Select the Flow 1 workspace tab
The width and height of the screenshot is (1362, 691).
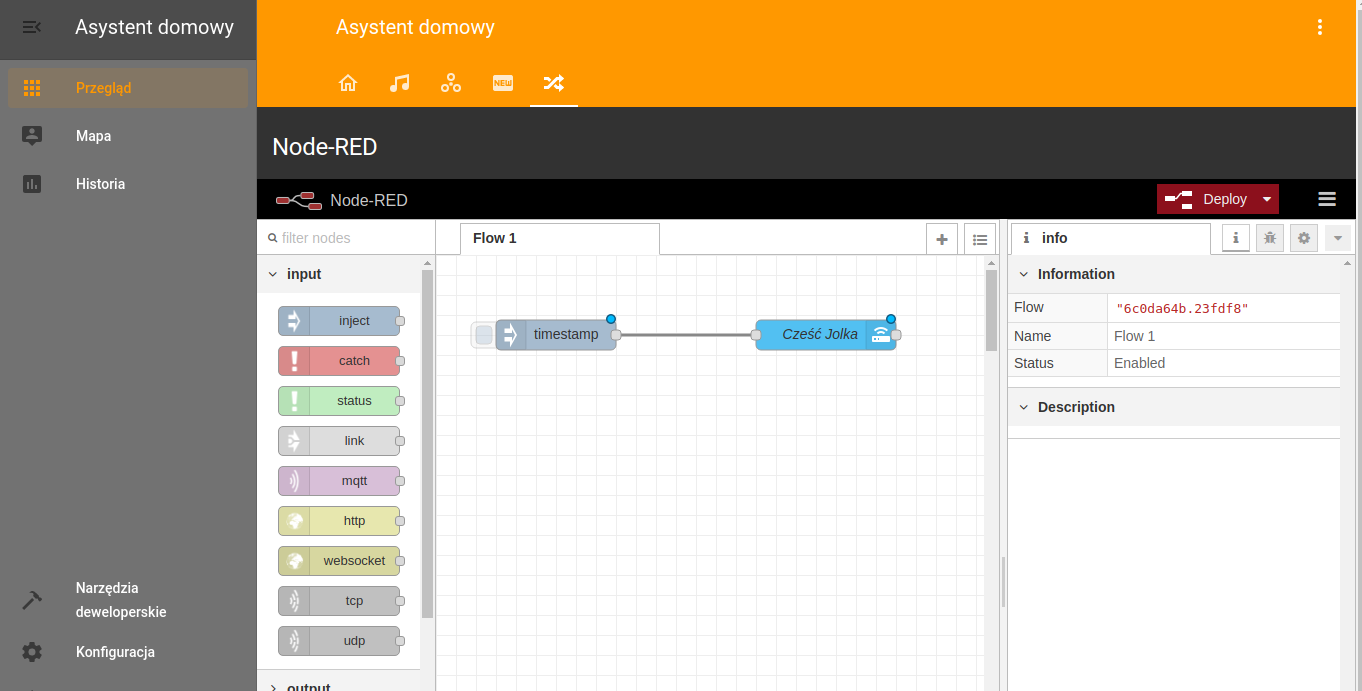[x=560, y=238]
